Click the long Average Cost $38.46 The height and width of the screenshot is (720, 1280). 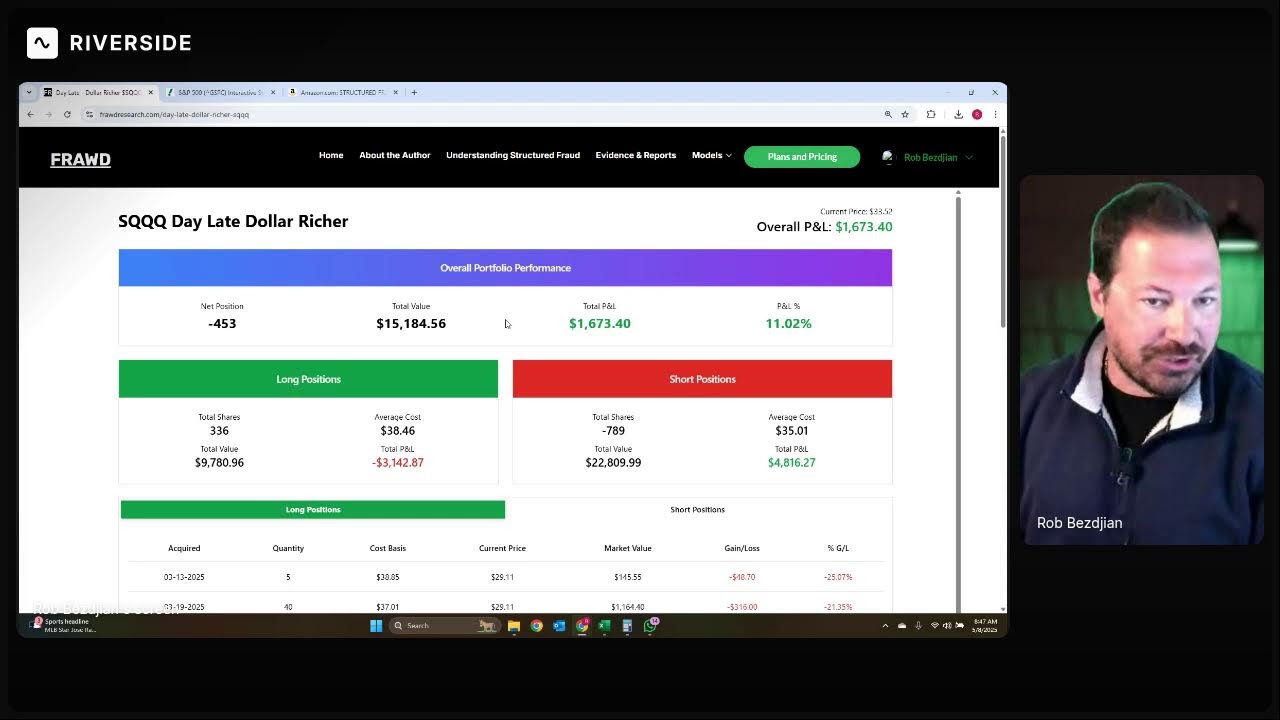398,431
